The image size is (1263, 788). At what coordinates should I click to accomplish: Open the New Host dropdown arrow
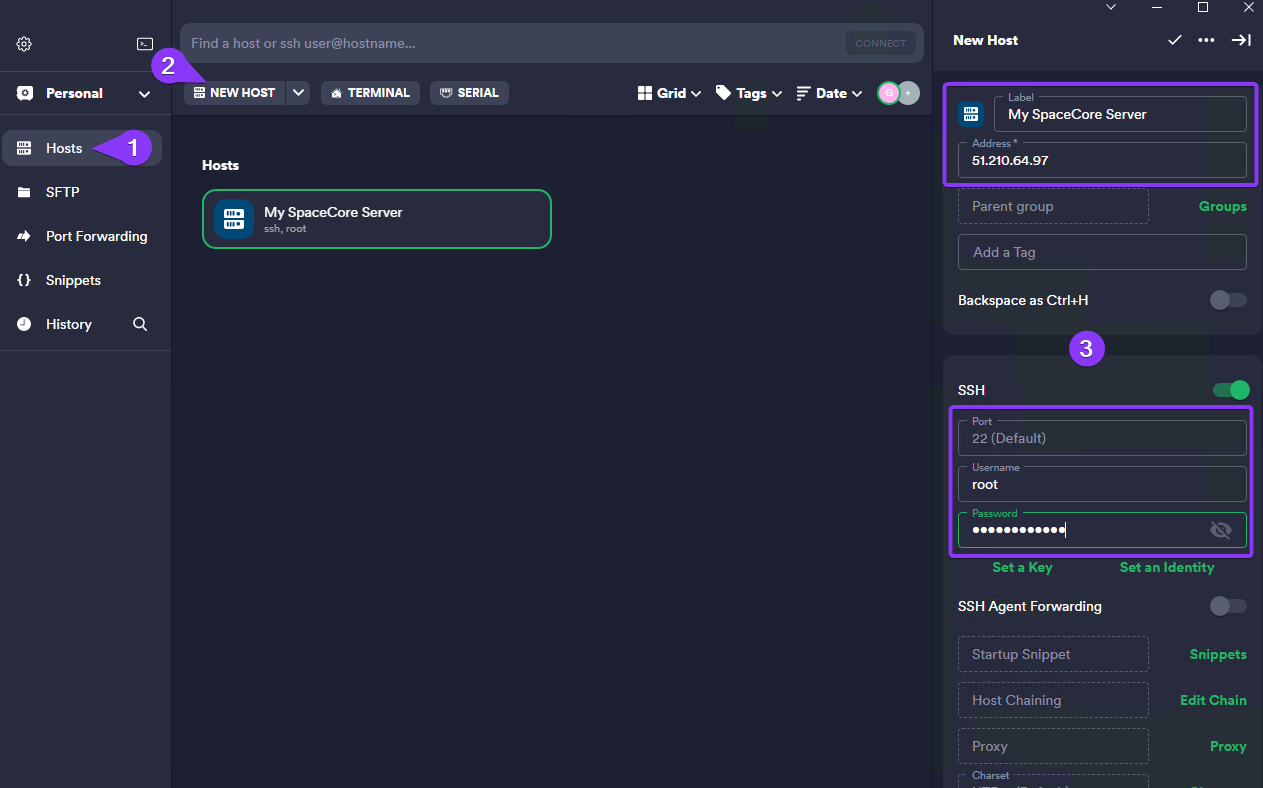(299, 93)
